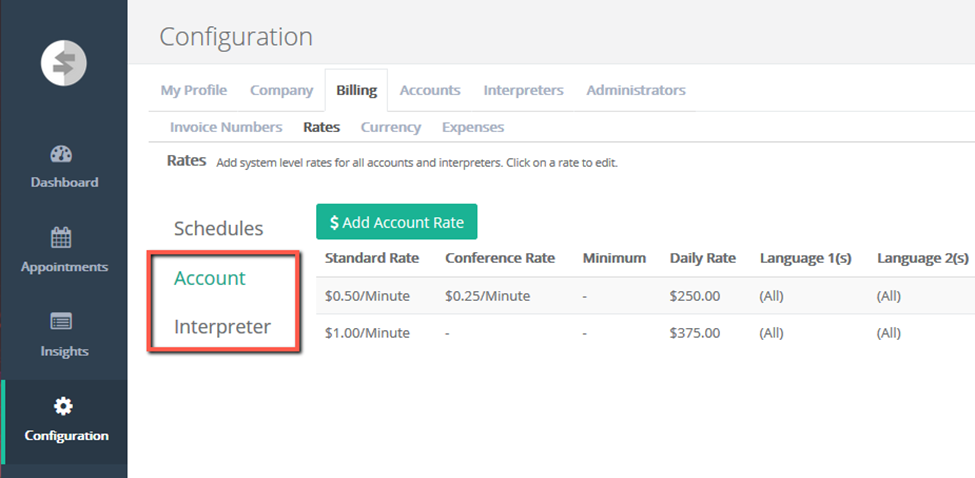Open Dashboard gauge icon
The image size is (975, 478).
coord(63,154)
